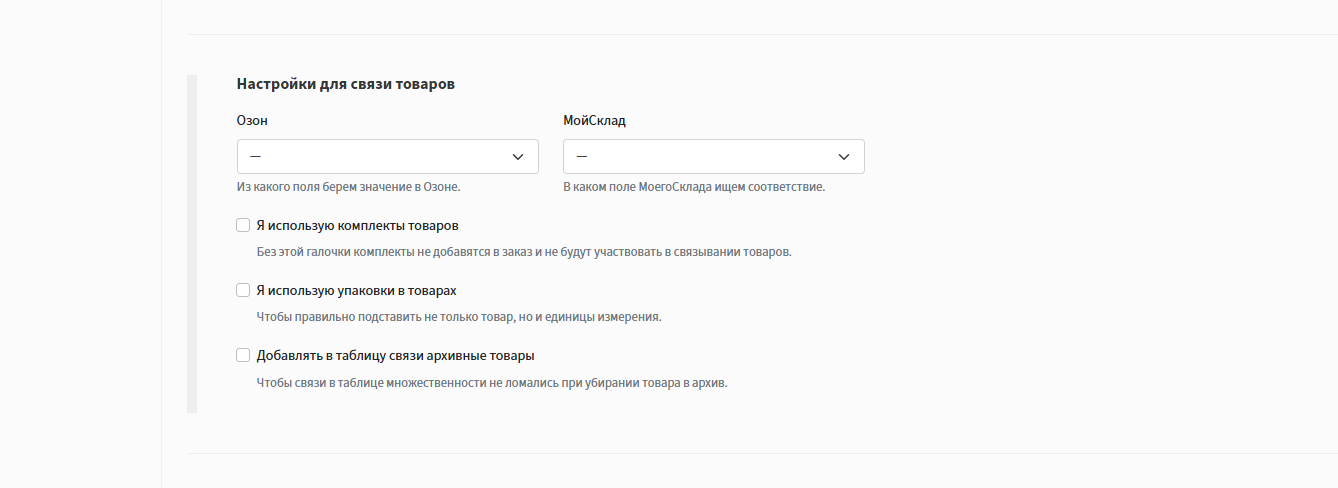Enable 'Я использую комплекты товаров' checkbox

point(243,225)
